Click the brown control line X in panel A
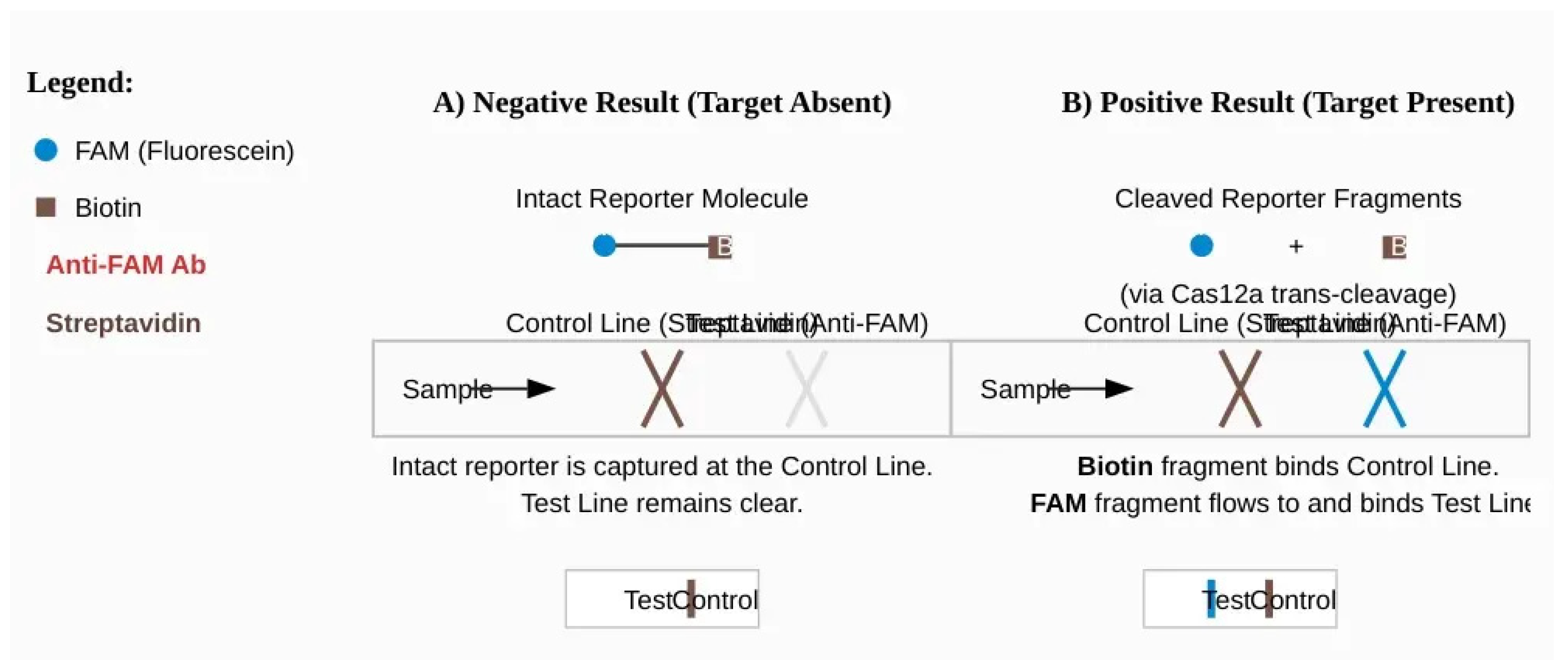 pos(662,389)
